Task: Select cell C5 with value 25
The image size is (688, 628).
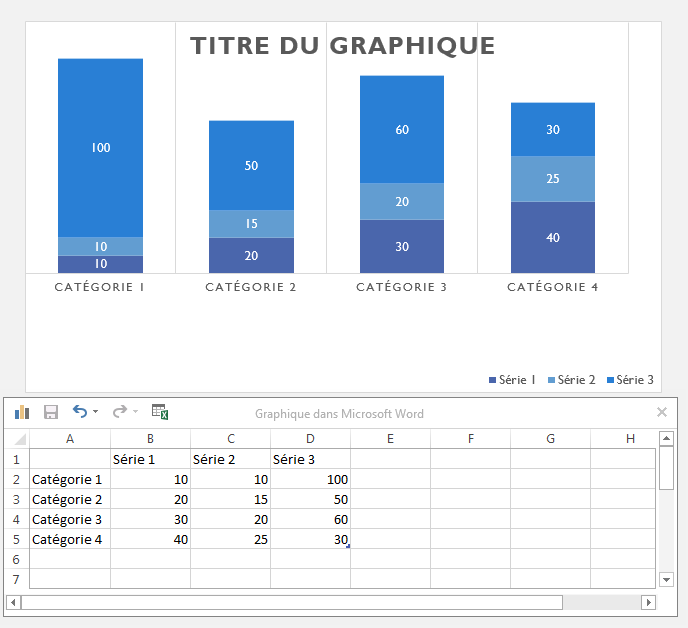Action: pos(230,539)
